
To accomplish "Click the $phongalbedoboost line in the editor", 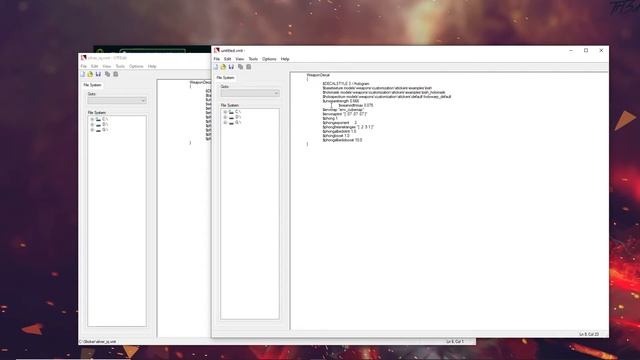I will click(342, 140).
